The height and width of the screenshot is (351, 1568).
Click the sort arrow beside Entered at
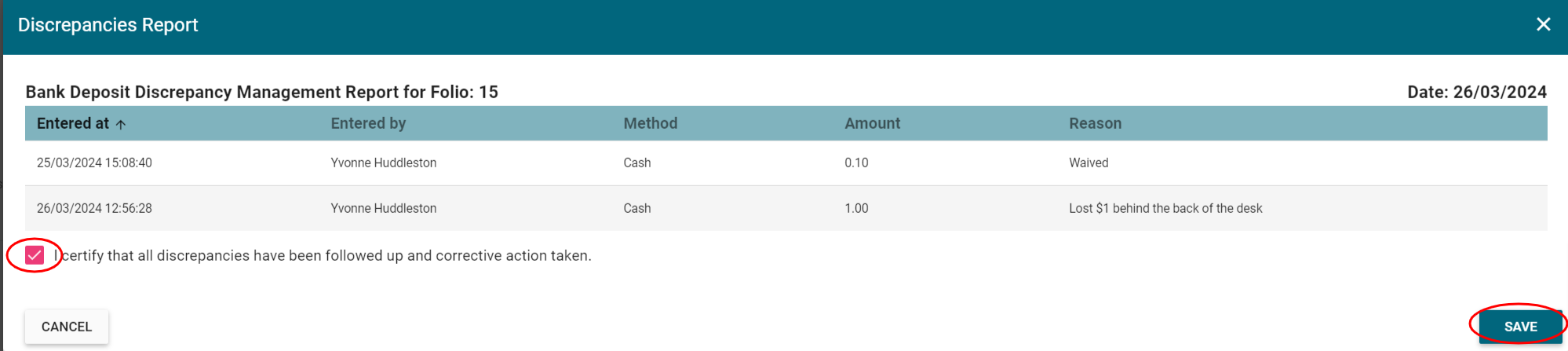pyautogui.click(x=121, y=124)
